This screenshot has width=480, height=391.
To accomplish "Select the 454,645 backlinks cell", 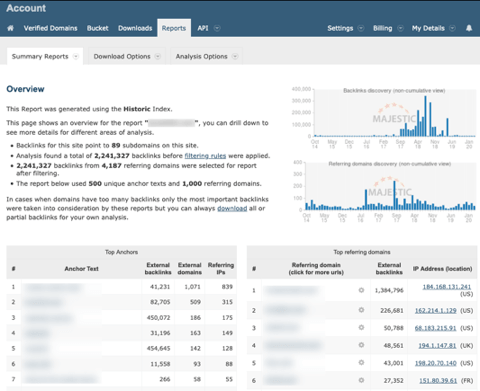I will click(158, 348).
